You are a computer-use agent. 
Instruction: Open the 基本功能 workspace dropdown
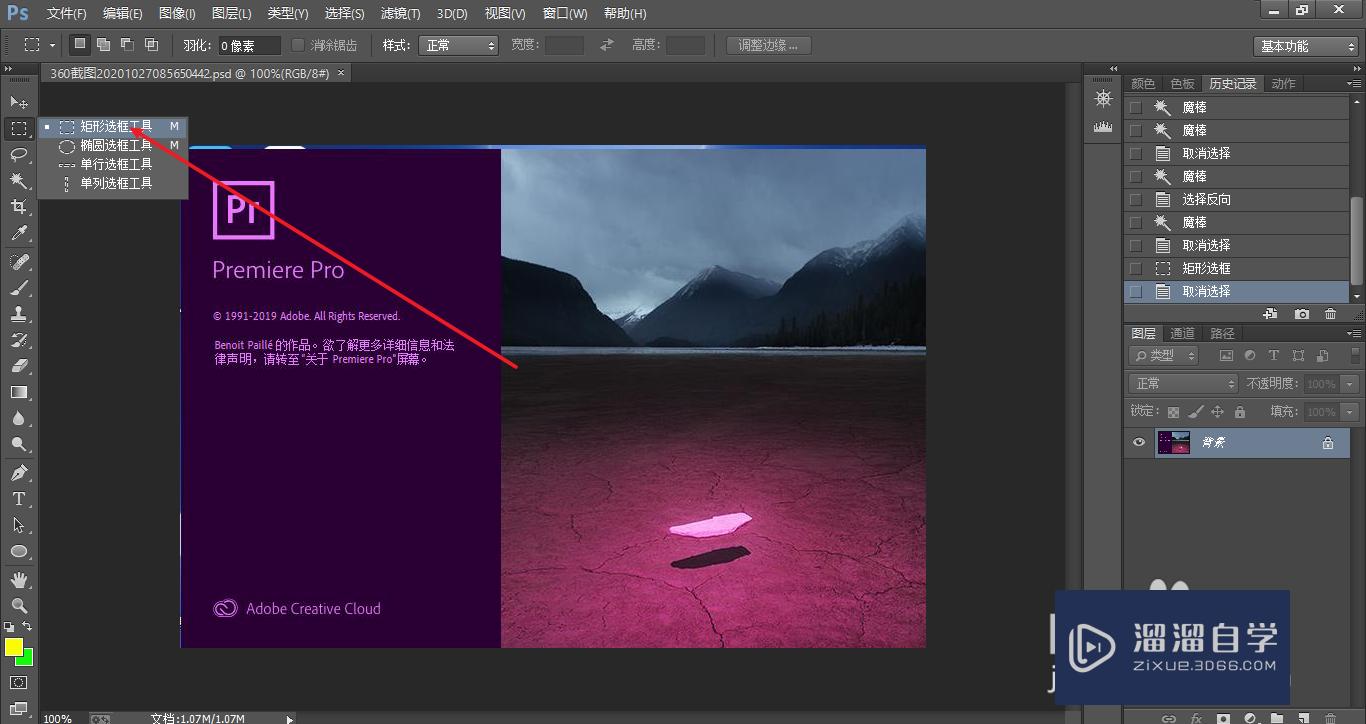[1306, 46]
